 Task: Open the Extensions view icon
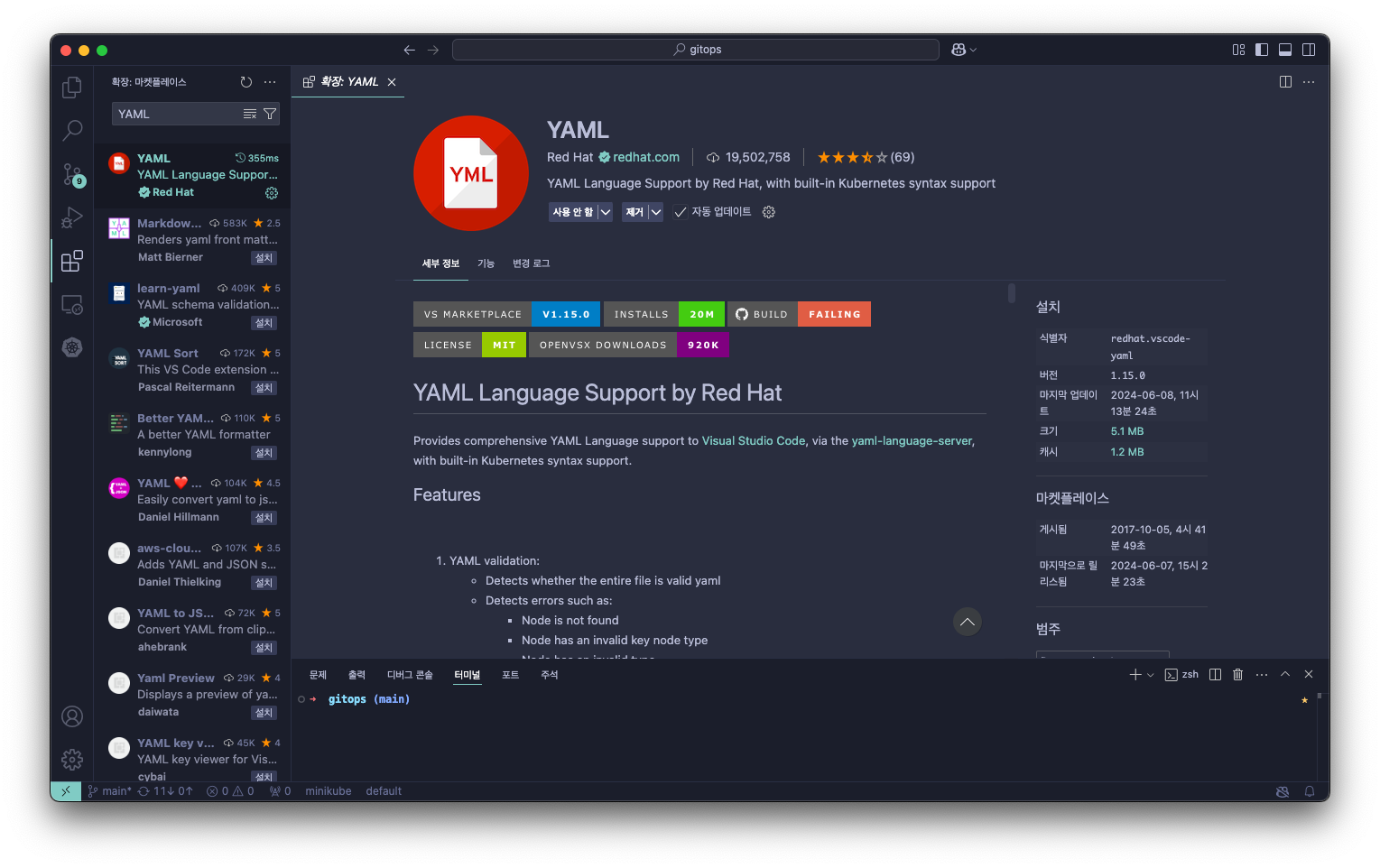tap(72, 261)
